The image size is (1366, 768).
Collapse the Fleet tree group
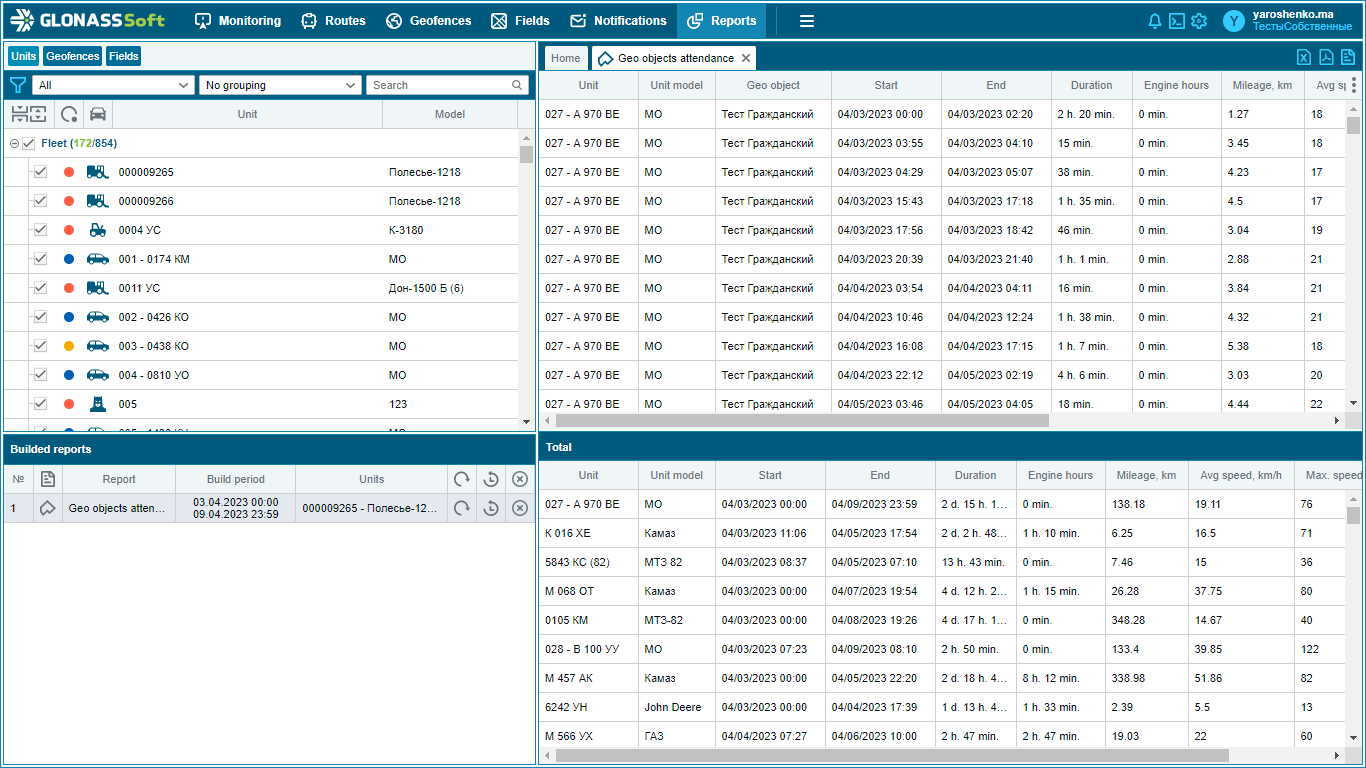(x=14, y=144)
